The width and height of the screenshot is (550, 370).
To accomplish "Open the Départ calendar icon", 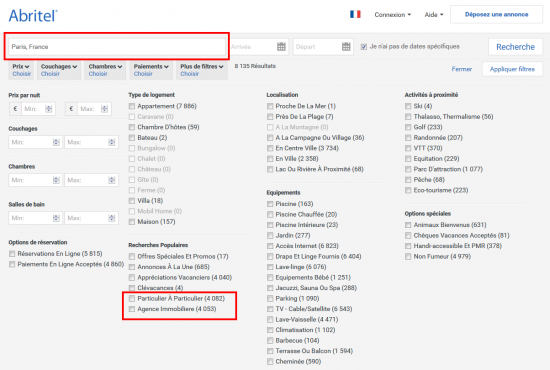I will pos(346,47).
